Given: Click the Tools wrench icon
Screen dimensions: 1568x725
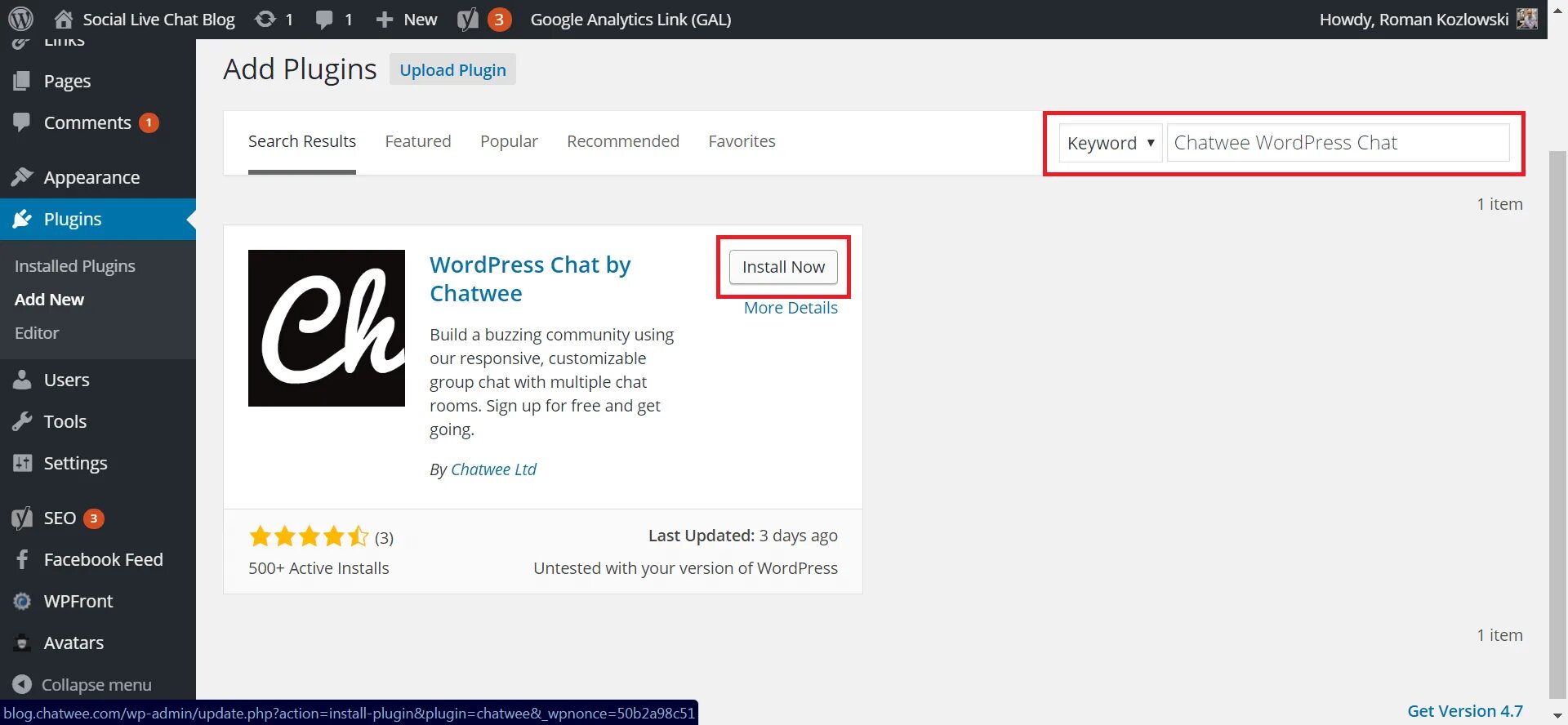Looking at the screenshot, I should pos(22,420).
